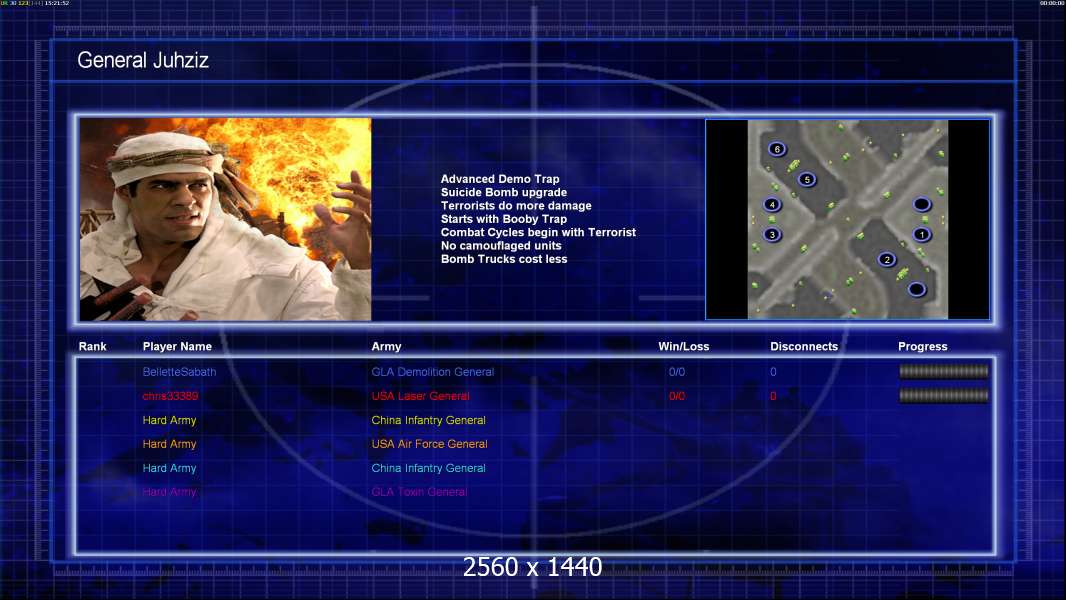Click GLA Demolition General army entry

tap(432, 372)
